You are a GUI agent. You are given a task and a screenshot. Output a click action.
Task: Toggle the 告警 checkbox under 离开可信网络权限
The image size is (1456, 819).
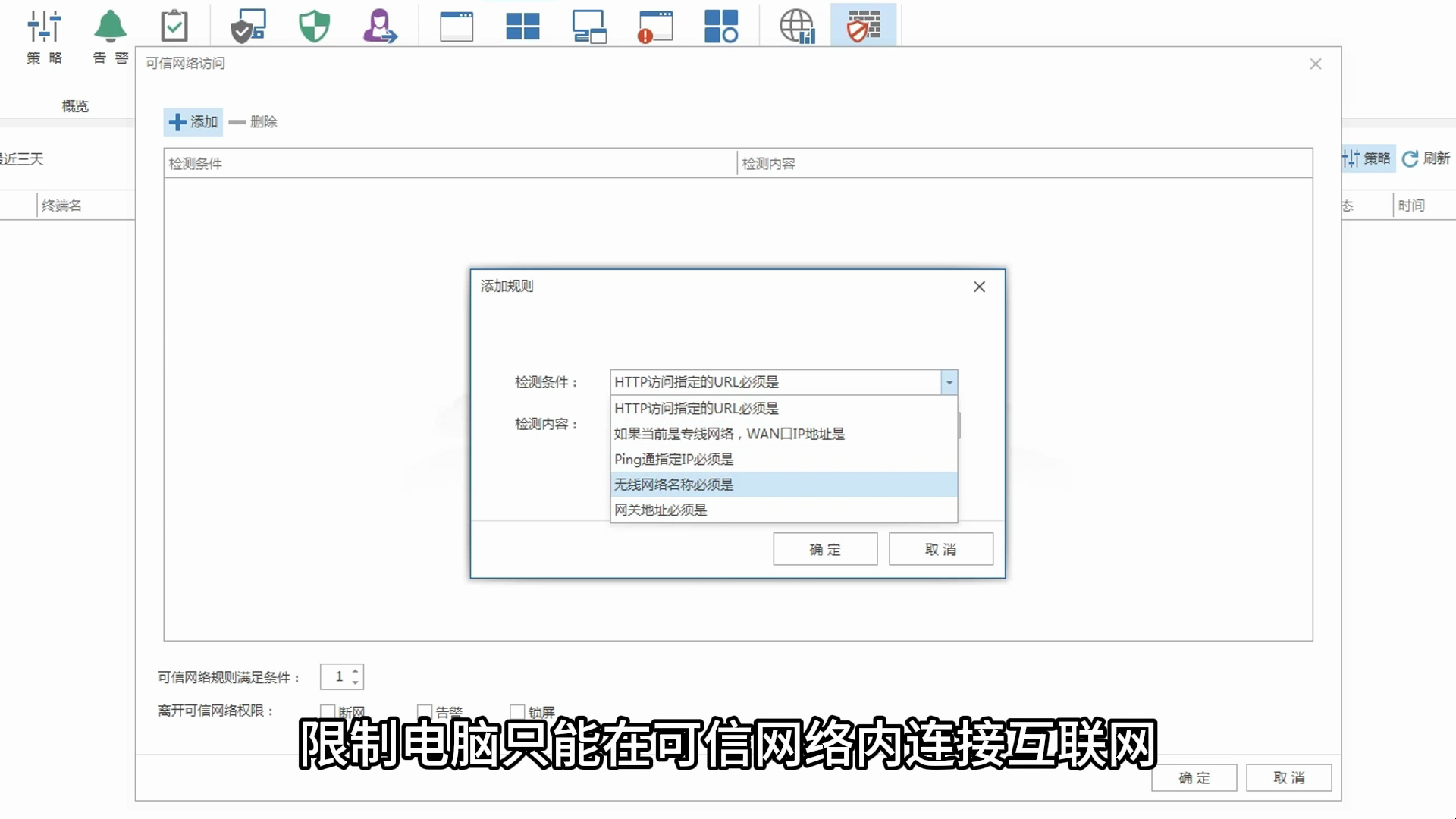425,711
